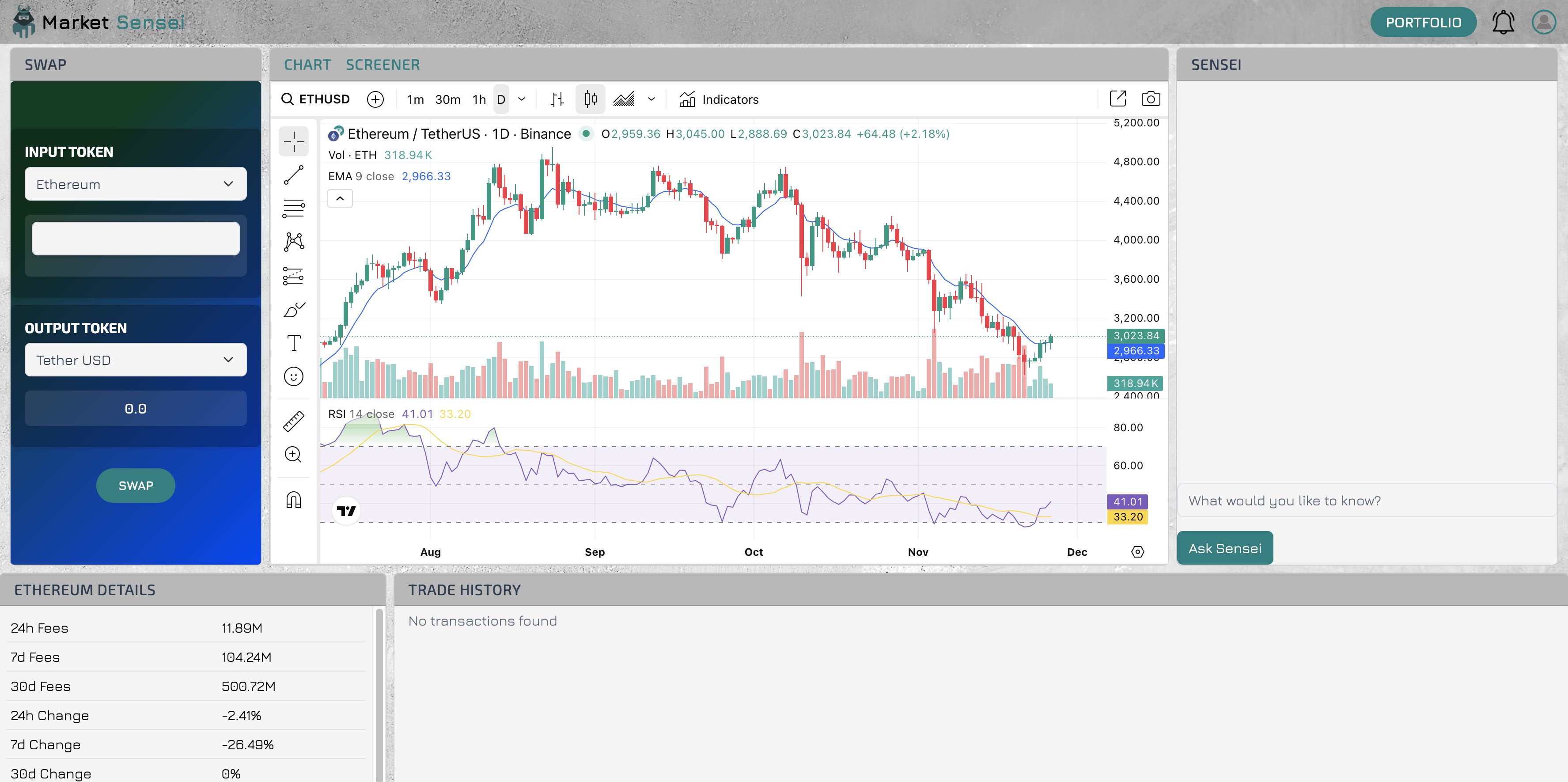
Task: Select the brush drawing tool
Action: tap(293, 310)
